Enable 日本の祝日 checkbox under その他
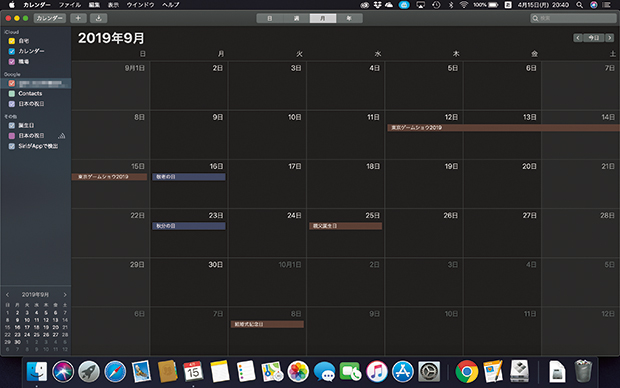620x388 pixels. click(x=11, y=136)
